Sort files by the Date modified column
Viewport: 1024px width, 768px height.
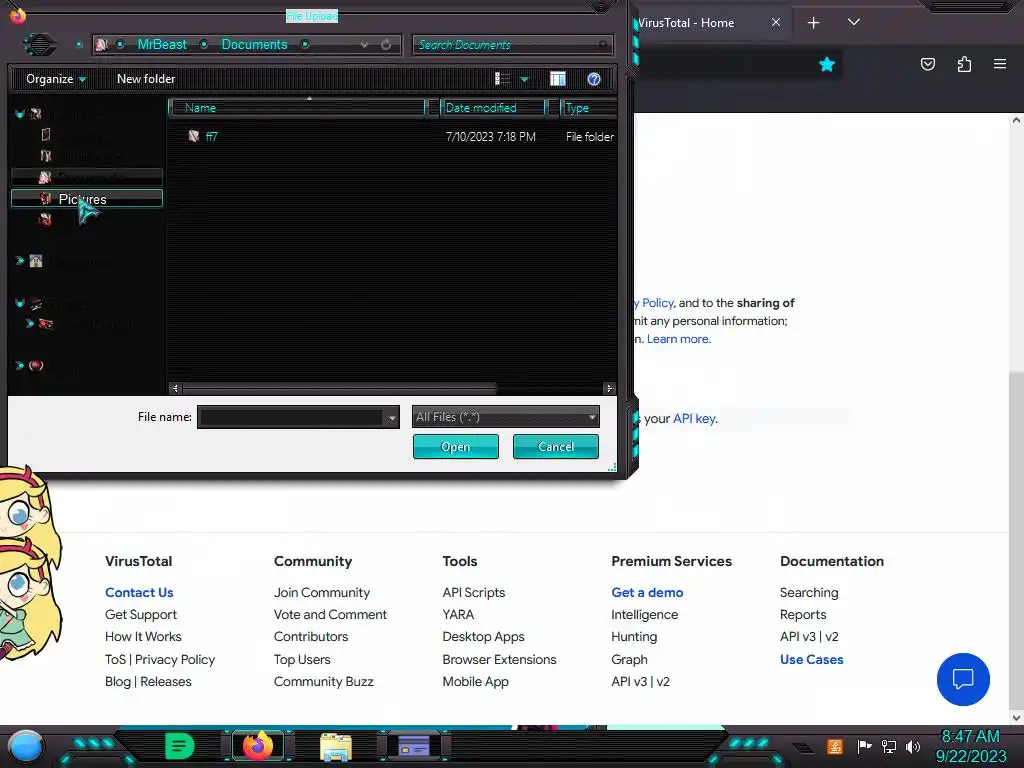[x=494, y=108]
